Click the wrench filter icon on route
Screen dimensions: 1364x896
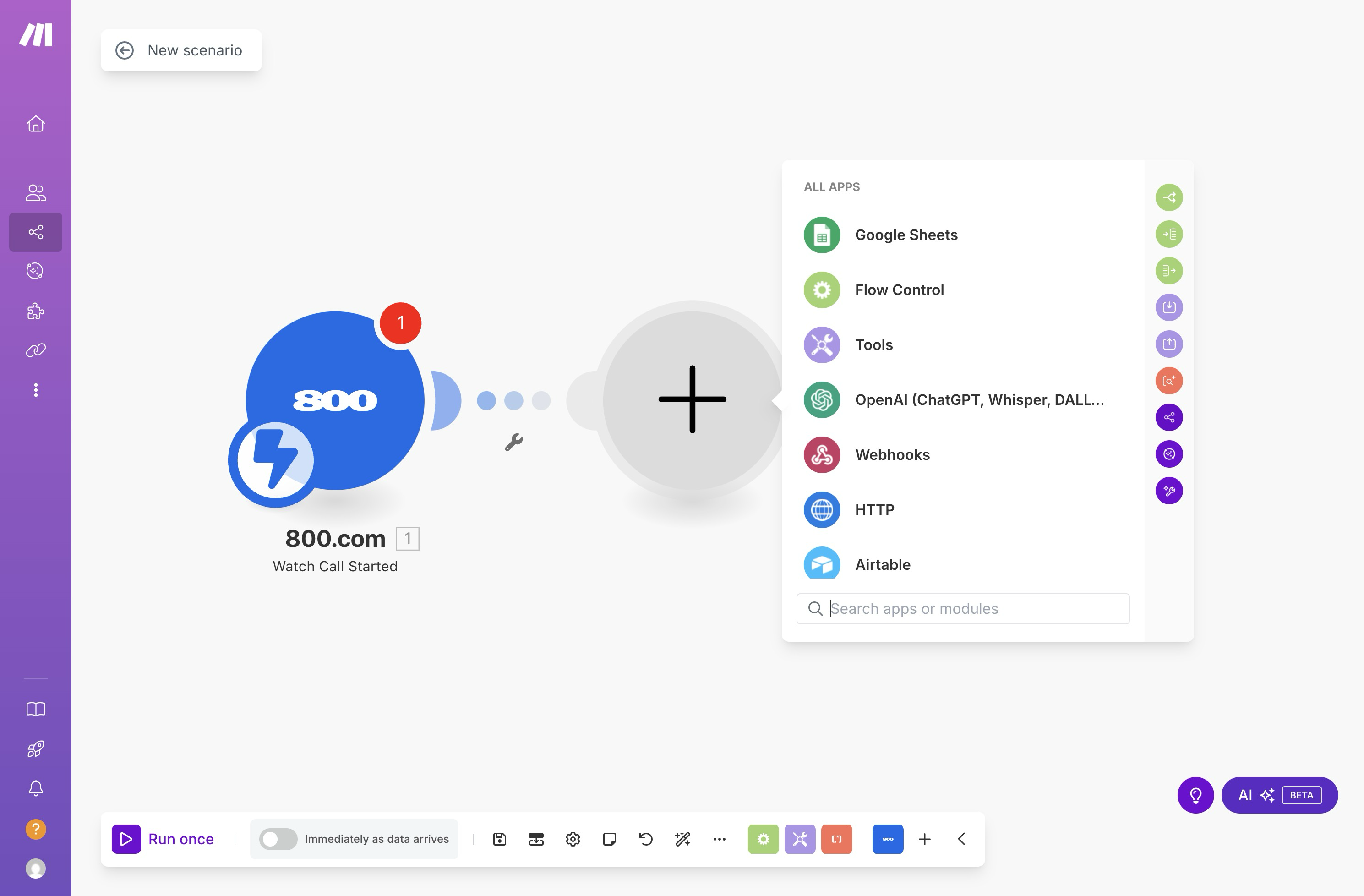[x=513, y=442]
